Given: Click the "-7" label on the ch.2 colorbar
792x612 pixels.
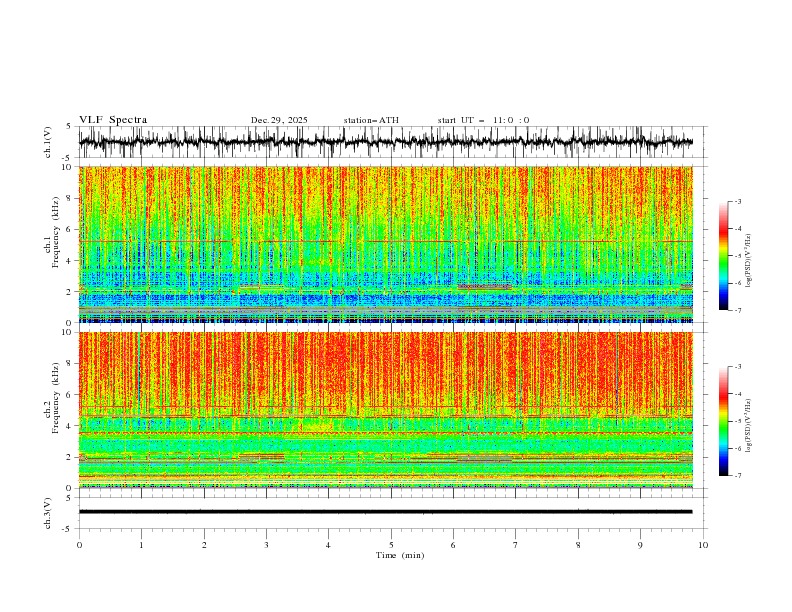Looking at the screenshot, I should [x=737, y=476].
